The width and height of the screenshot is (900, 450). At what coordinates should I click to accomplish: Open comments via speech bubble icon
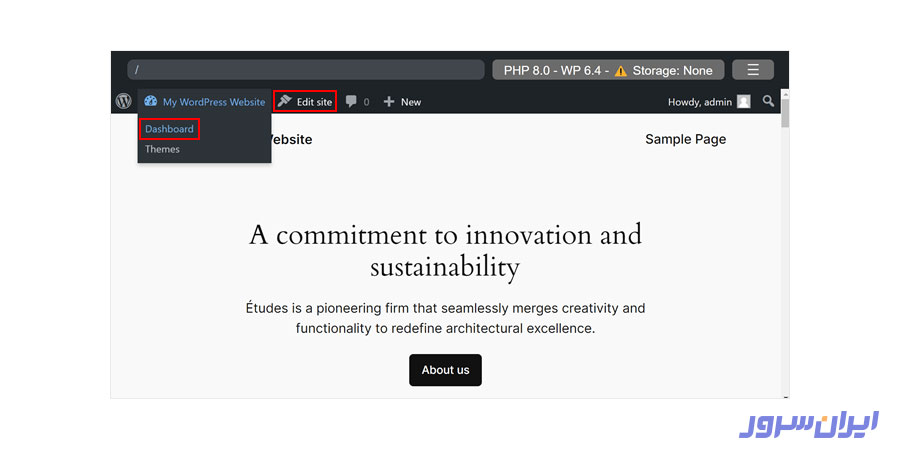pos(351,102)
